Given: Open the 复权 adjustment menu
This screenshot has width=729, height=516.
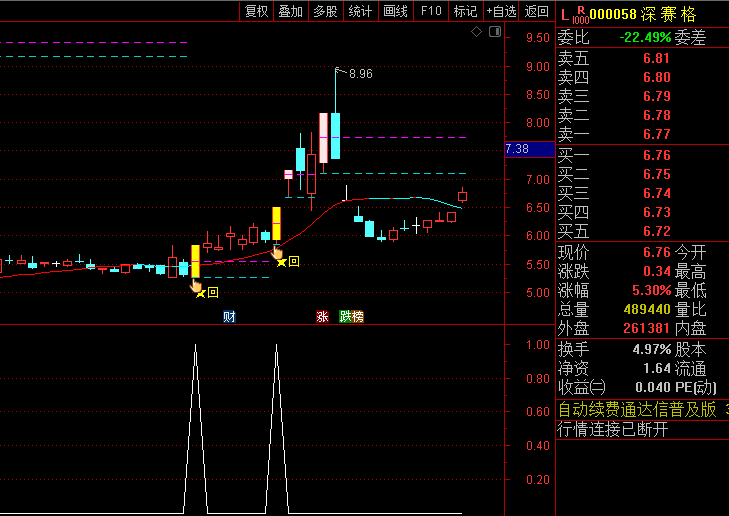Looking at the screenshot, I should pyautogui.click(x=256, y=11).
